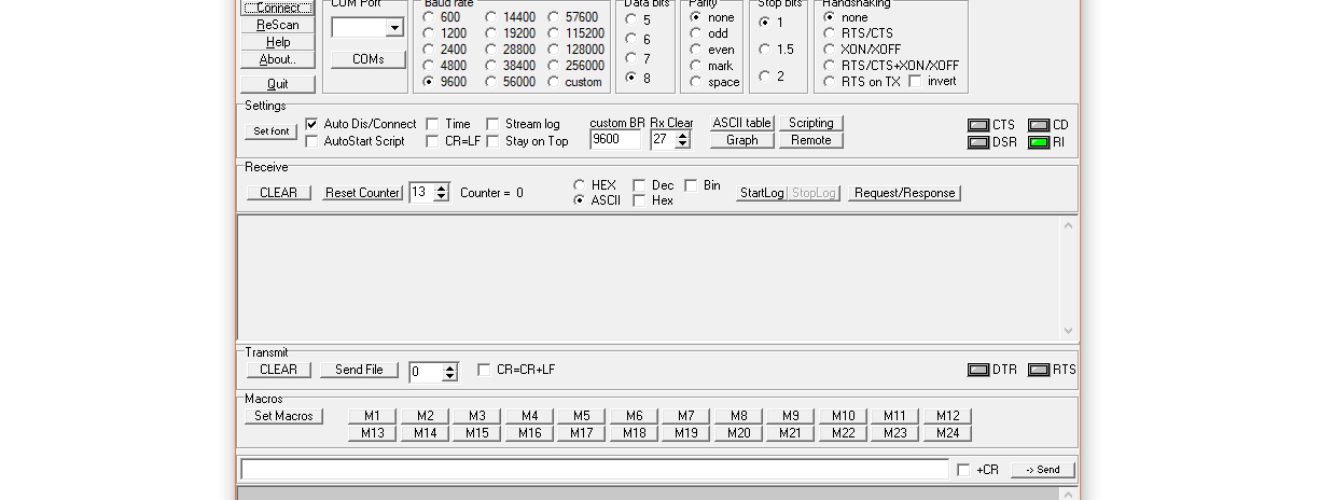This screenshot has height=500, width=1320.
Task: Open the COM Port dropdown
Action: click(395, 28)
